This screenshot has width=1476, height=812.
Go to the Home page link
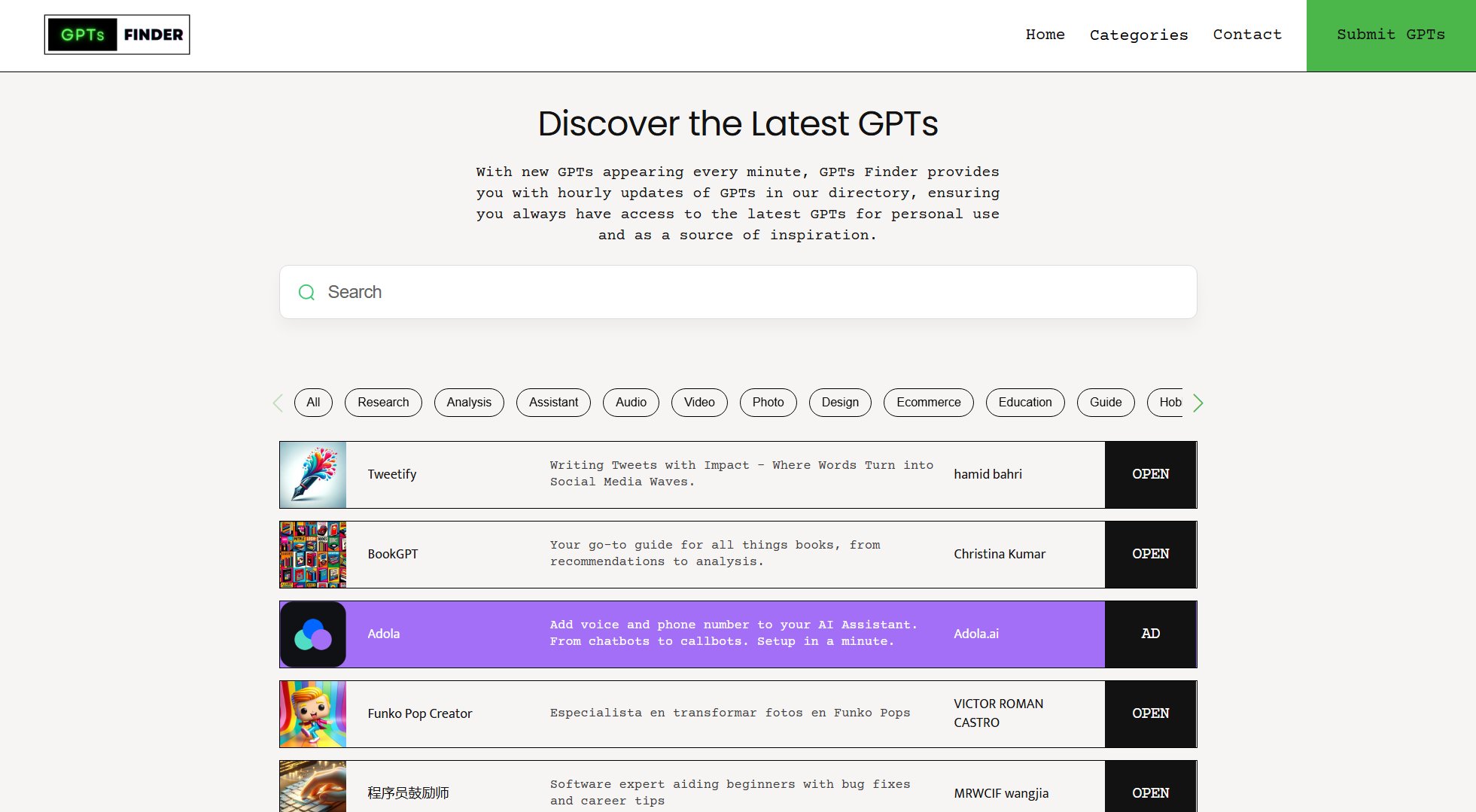point(1045,35)
